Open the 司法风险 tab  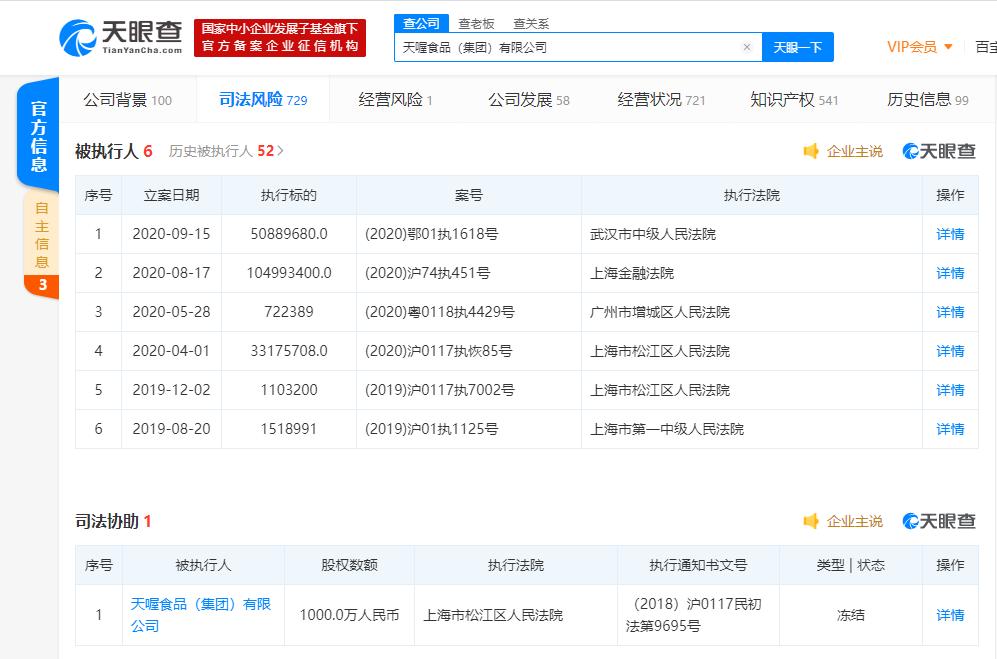click(263, 100)
